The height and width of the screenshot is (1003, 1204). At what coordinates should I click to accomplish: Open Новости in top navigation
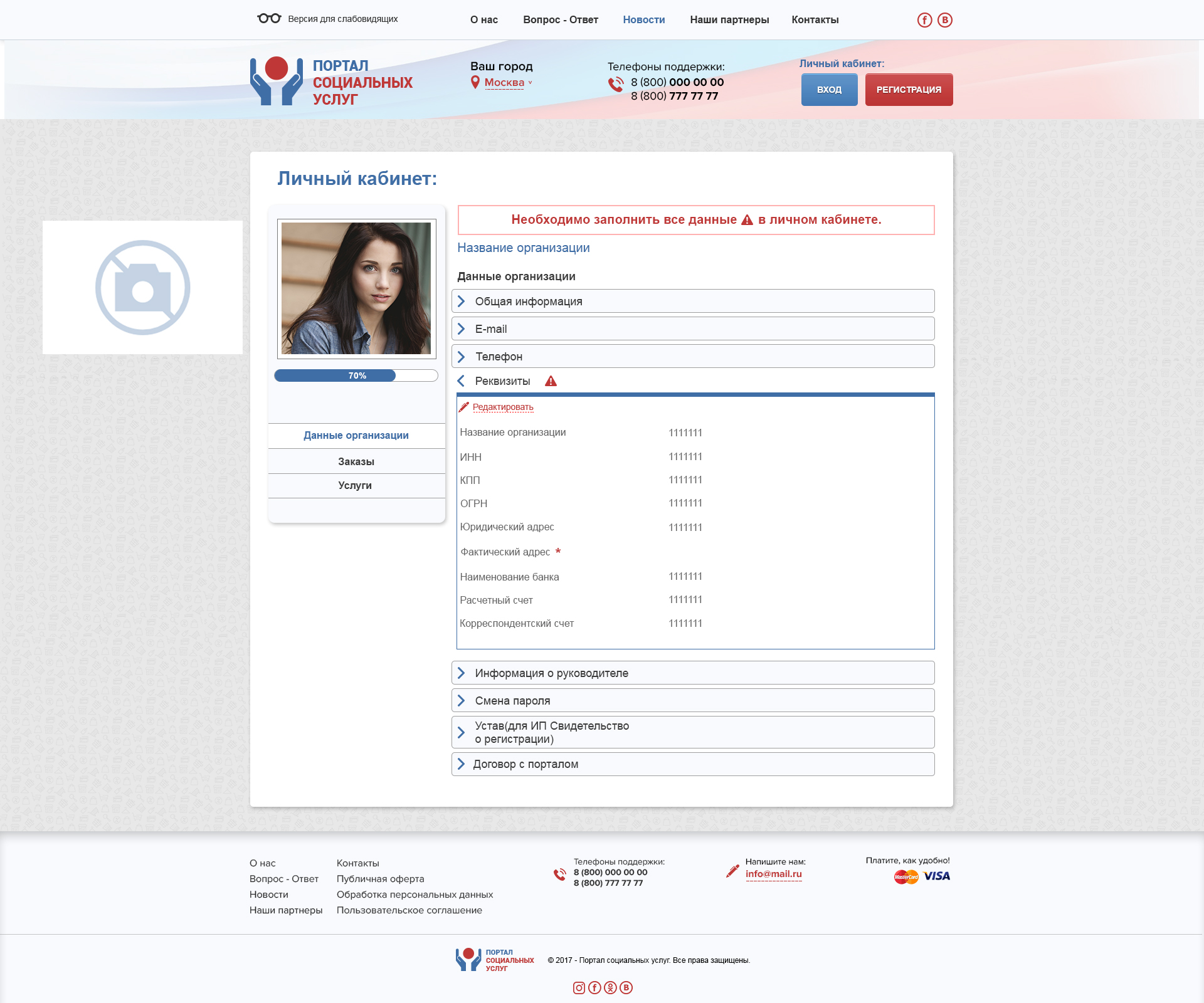[643, 20]
